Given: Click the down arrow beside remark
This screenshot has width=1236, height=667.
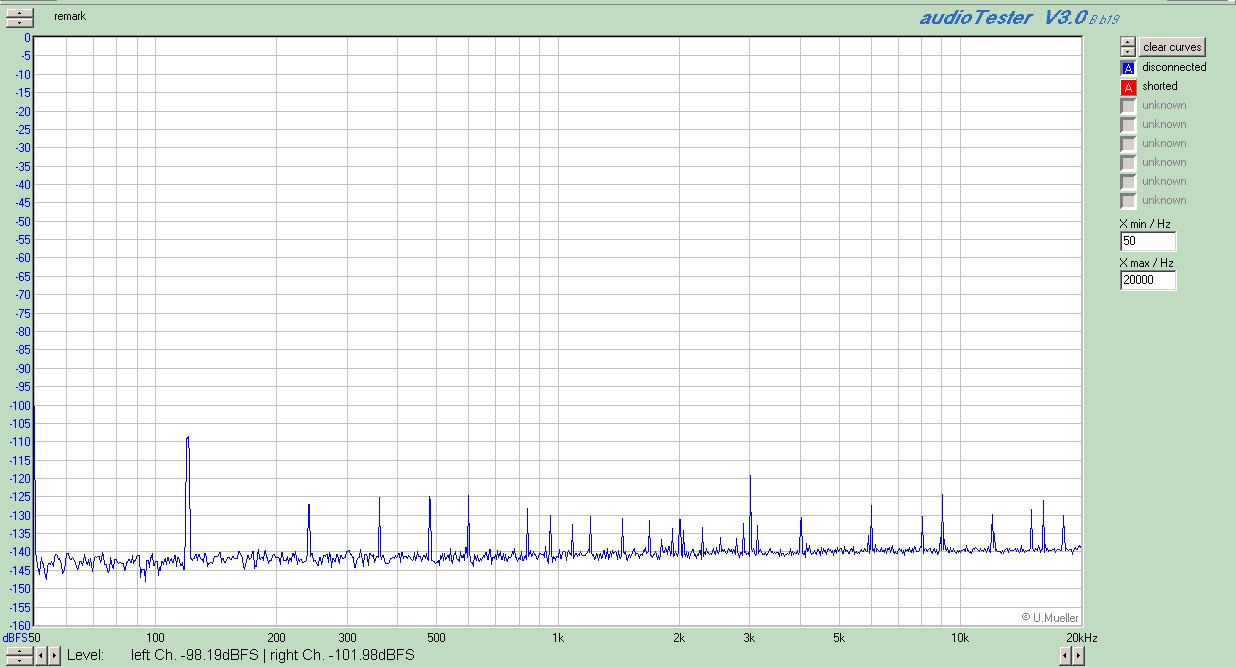Looking at the screenshot, I should coord(19,21).
